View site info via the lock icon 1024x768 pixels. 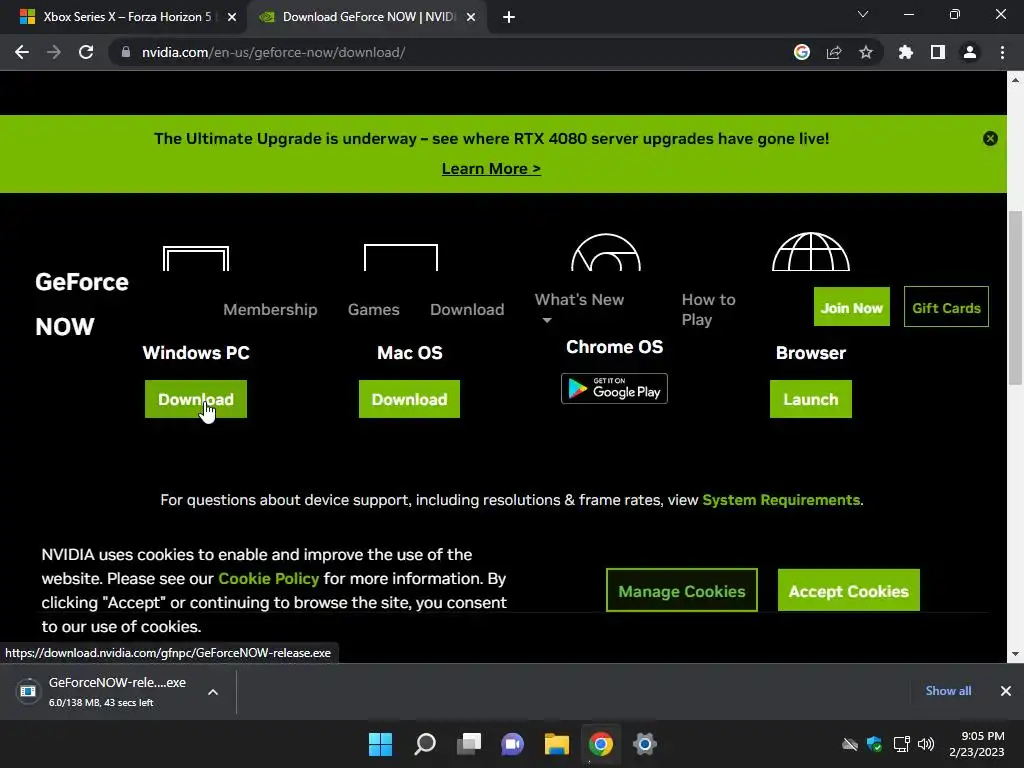(x=126, y=52)
